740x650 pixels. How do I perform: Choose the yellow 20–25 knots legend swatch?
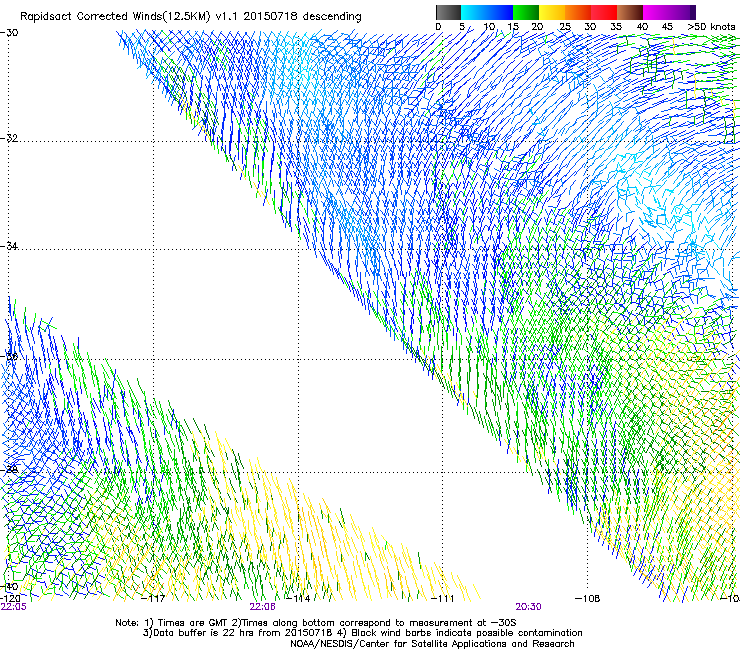(x=552, y=12)
